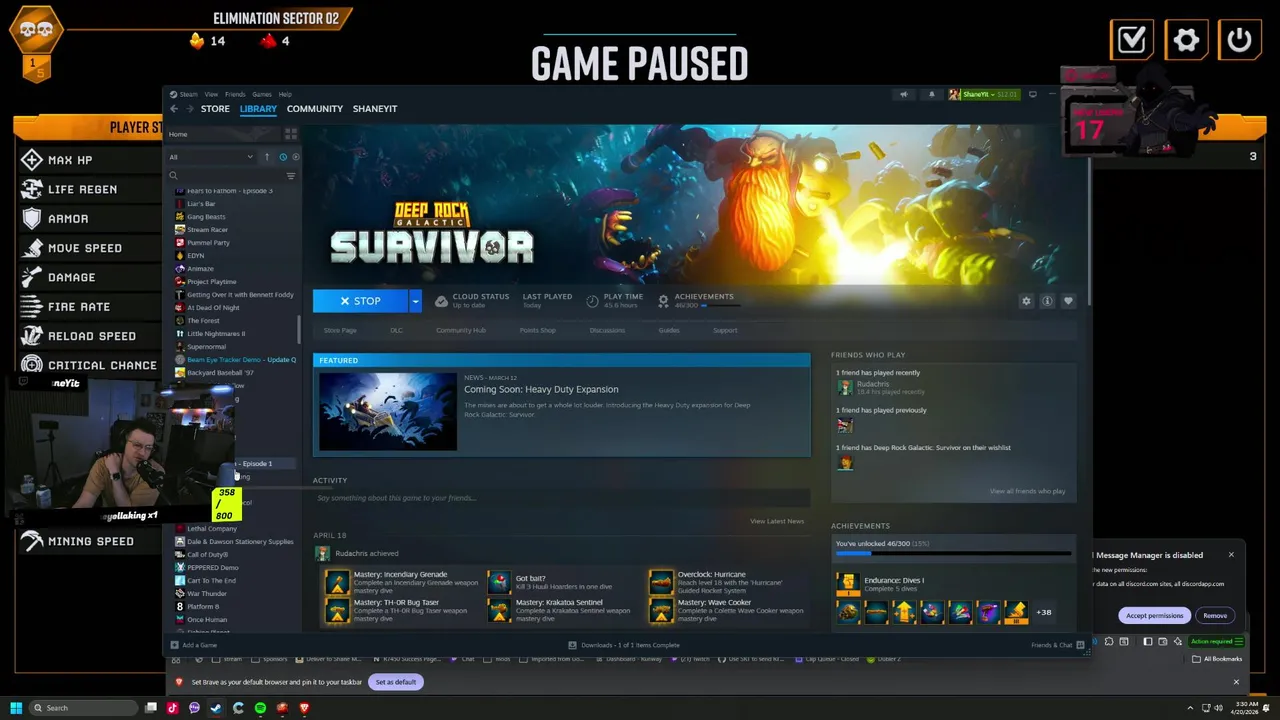Open the Heavy Duty Expansion news thumbnail
The height and width of the screenshot is (720, 1280).
coord(388,411)
